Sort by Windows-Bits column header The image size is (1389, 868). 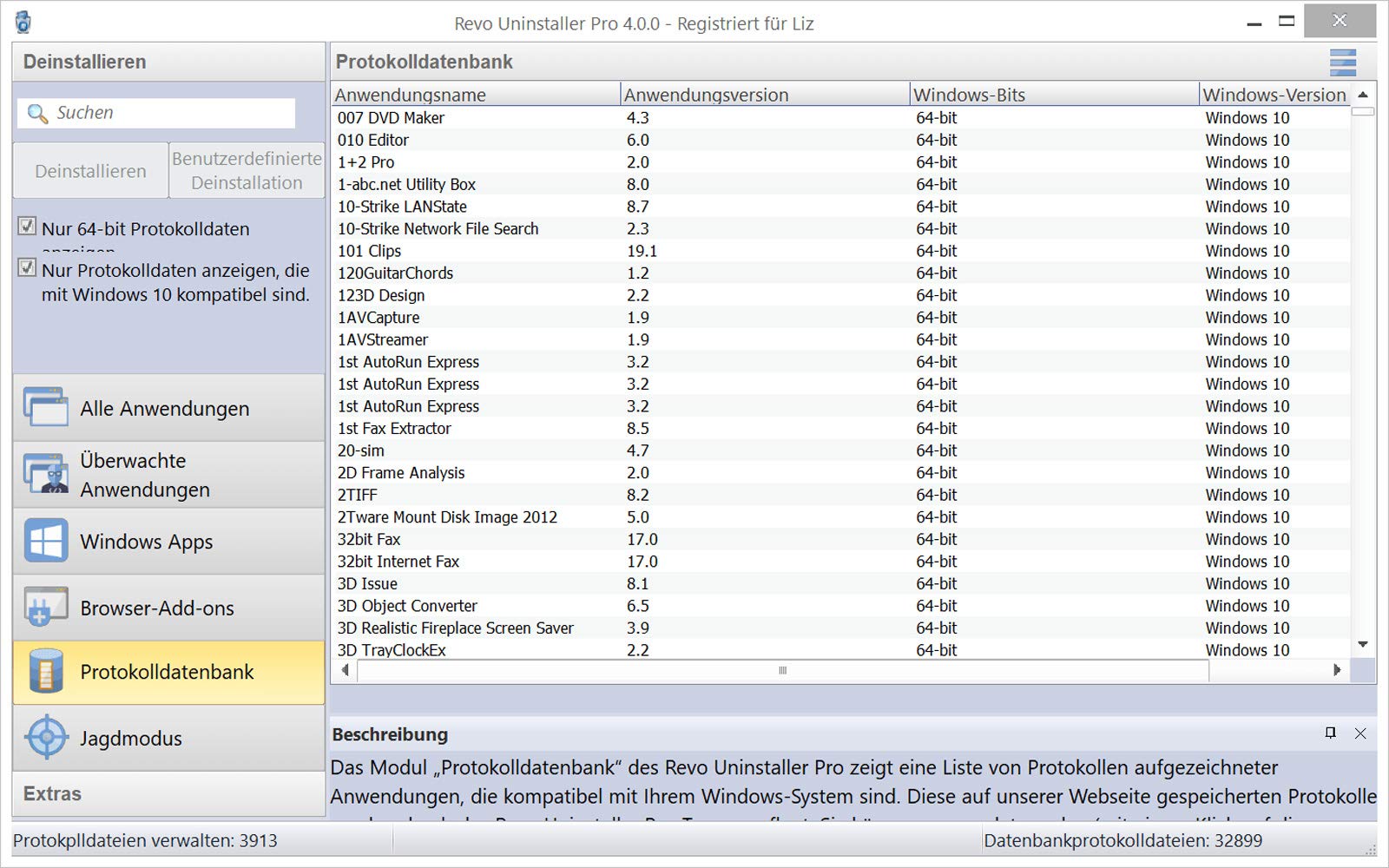pyautogui.click(x=1054, y=95)
